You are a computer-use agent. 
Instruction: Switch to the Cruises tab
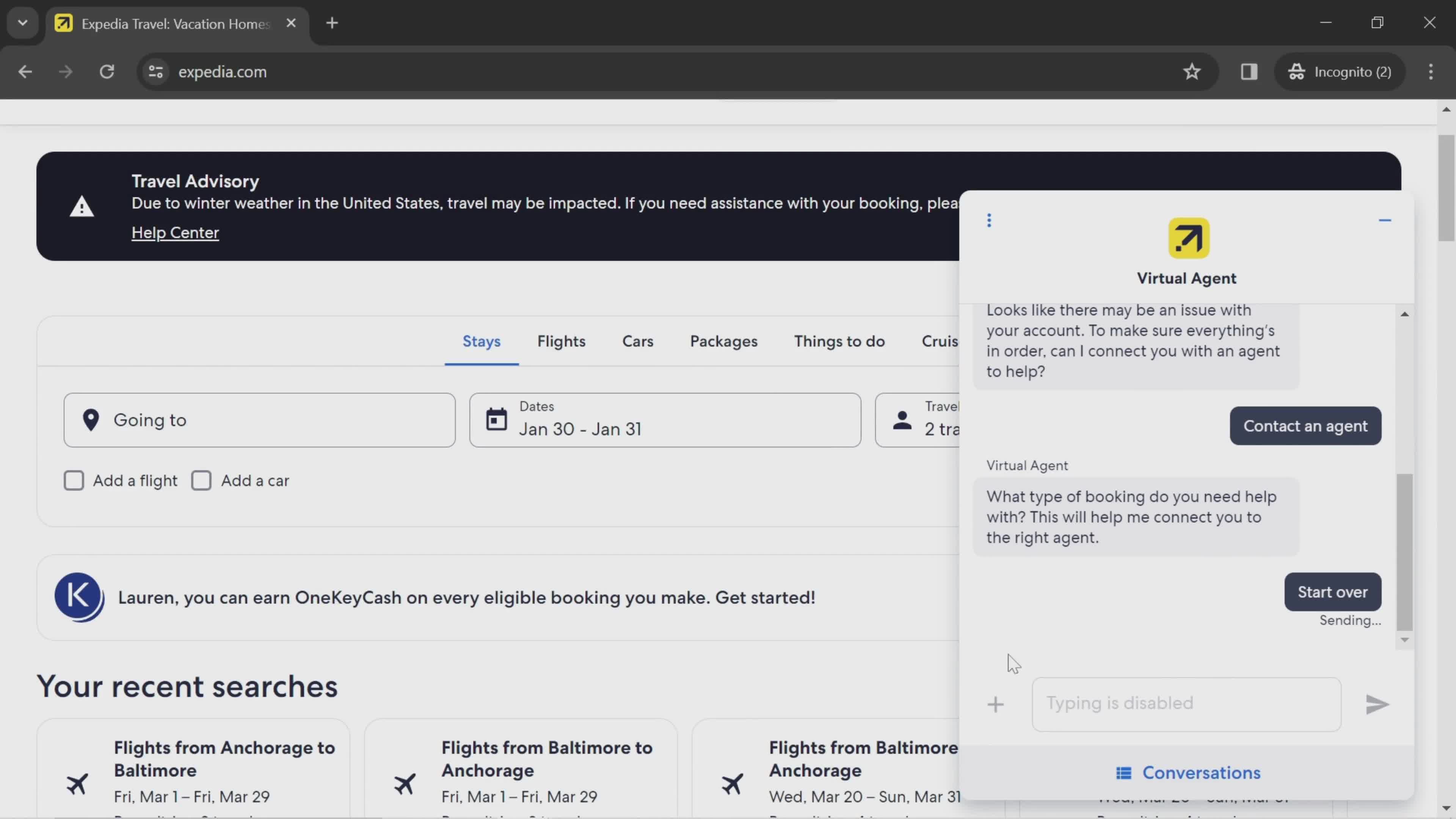click(x=940, y=341)
